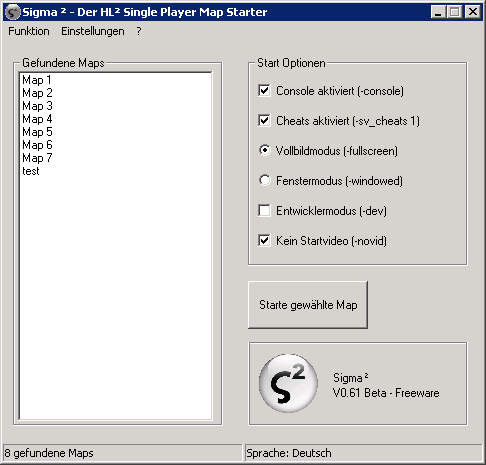Select Vollbildmodus radio button
The height and width of the screenshot is (465, 486).
click(x=265, y=151)
